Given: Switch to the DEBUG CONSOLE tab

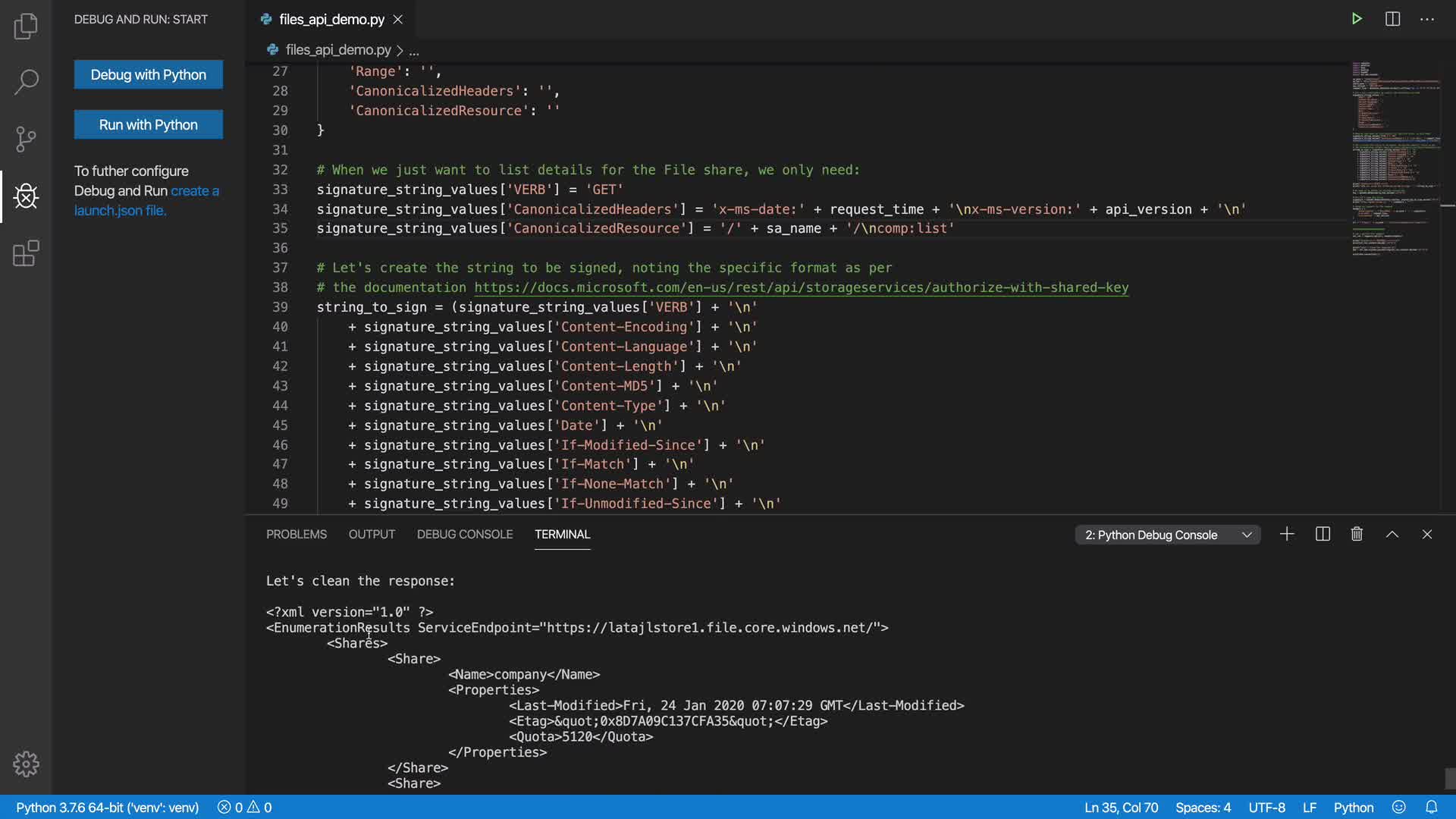Looking at the screenshot, I should pyautogui.click(x=464, y=535).
